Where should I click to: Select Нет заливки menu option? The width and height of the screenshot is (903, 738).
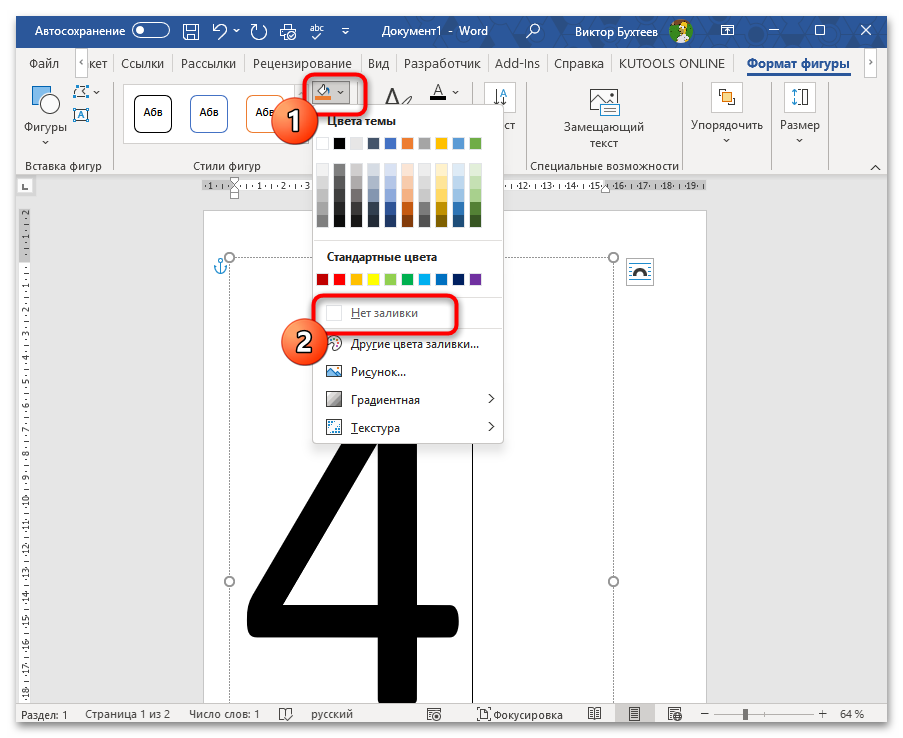point(384,313)
